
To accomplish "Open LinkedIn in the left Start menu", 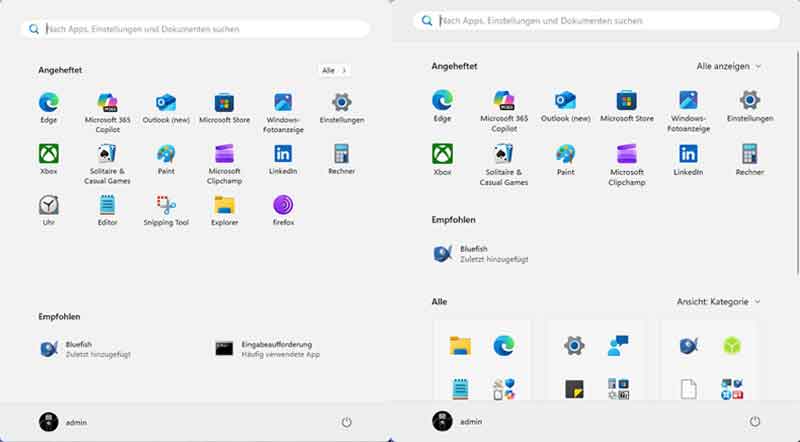I will point(283,160).
